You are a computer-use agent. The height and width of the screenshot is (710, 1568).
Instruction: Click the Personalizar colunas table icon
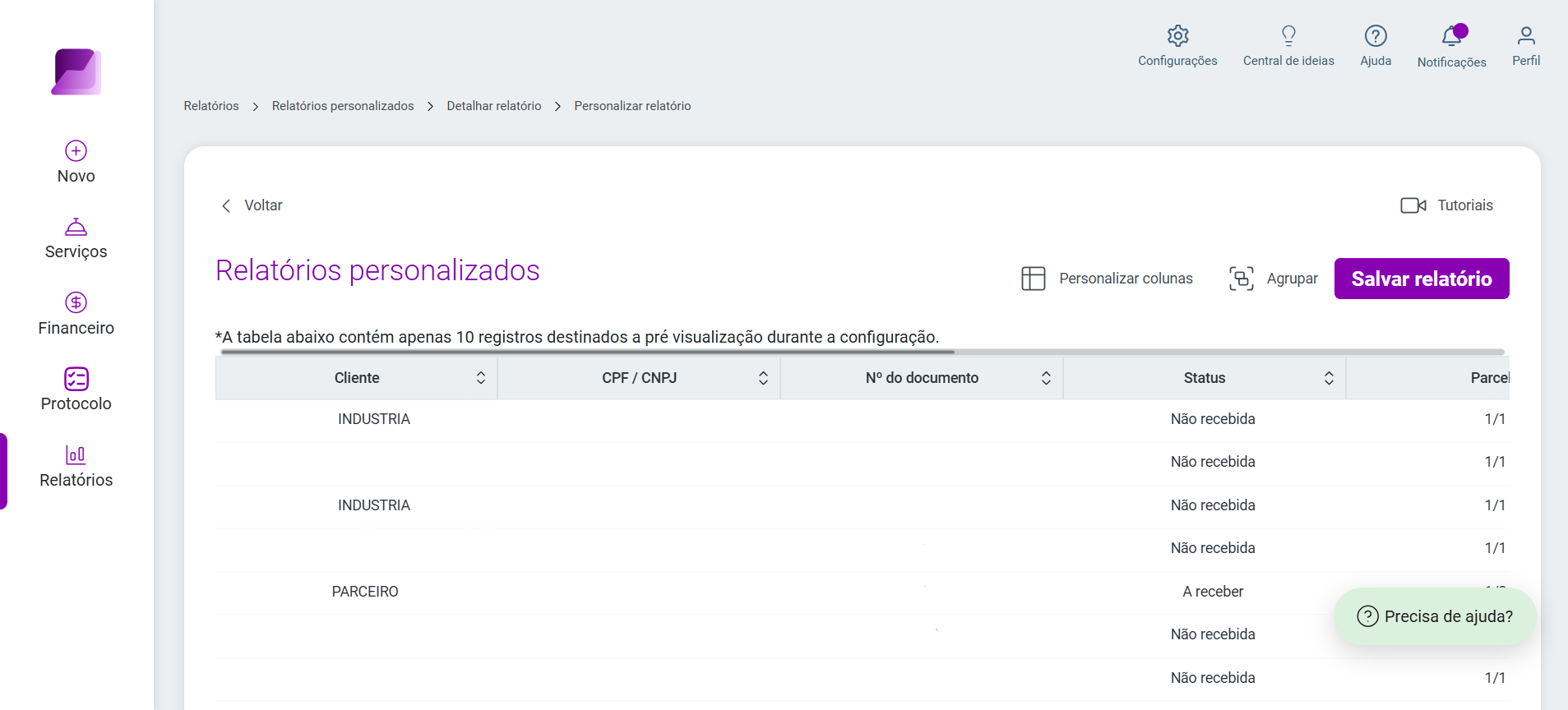1034,279
